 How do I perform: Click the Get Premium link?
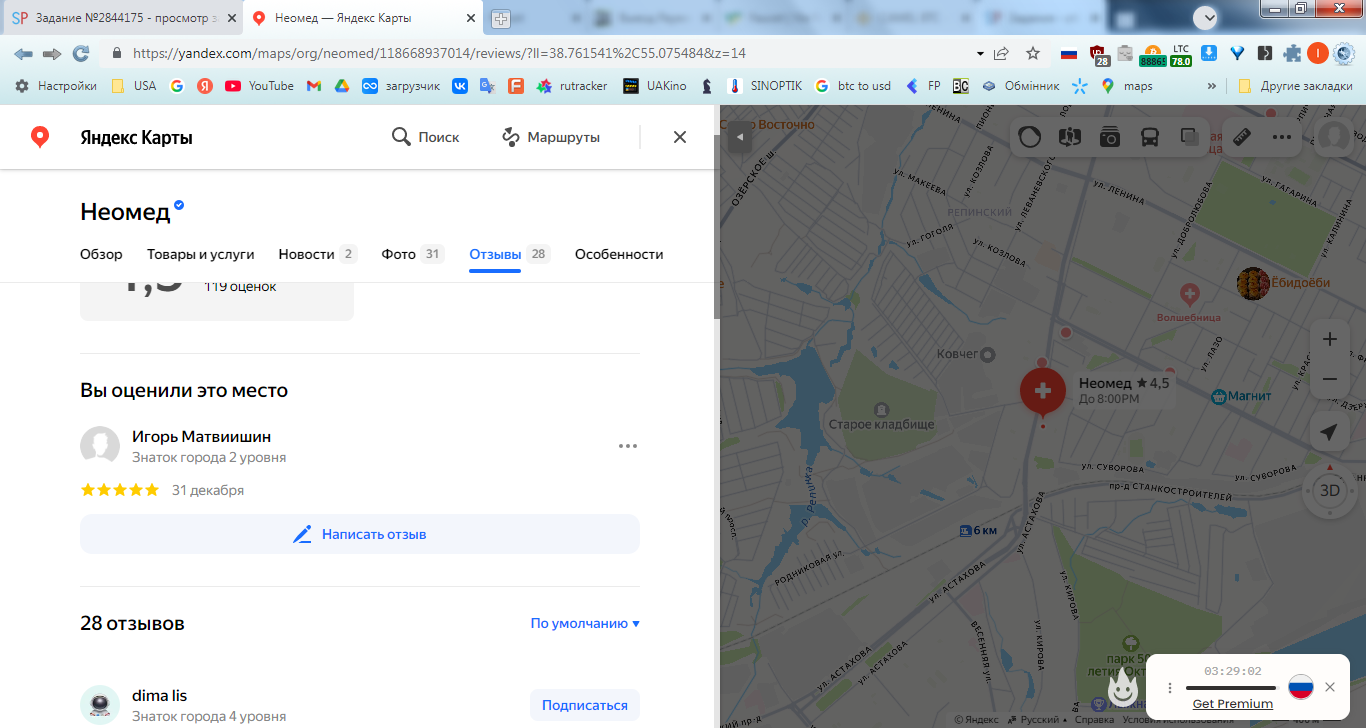[1232, 703]
